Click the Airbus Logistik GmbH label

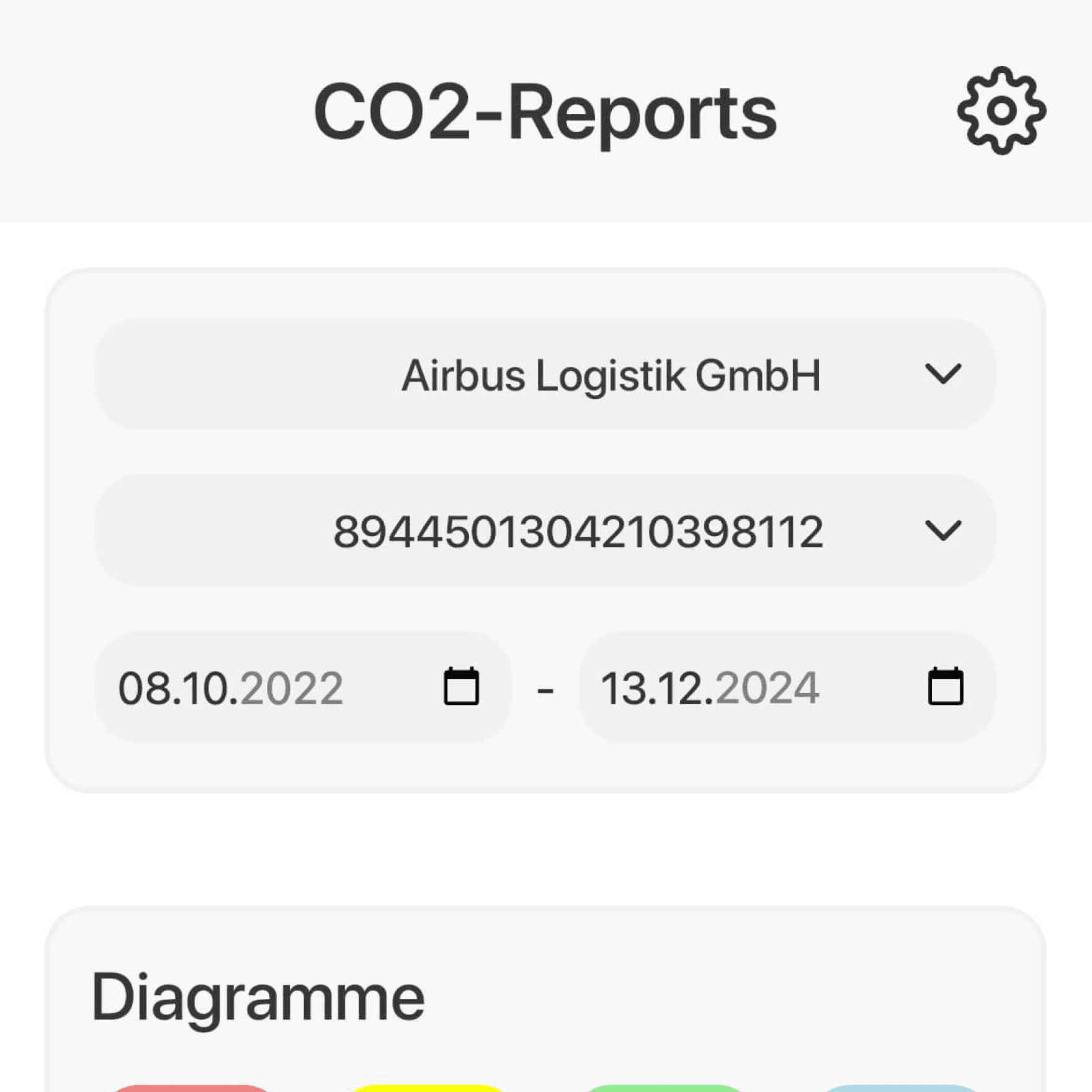click(x=611, y=374)
